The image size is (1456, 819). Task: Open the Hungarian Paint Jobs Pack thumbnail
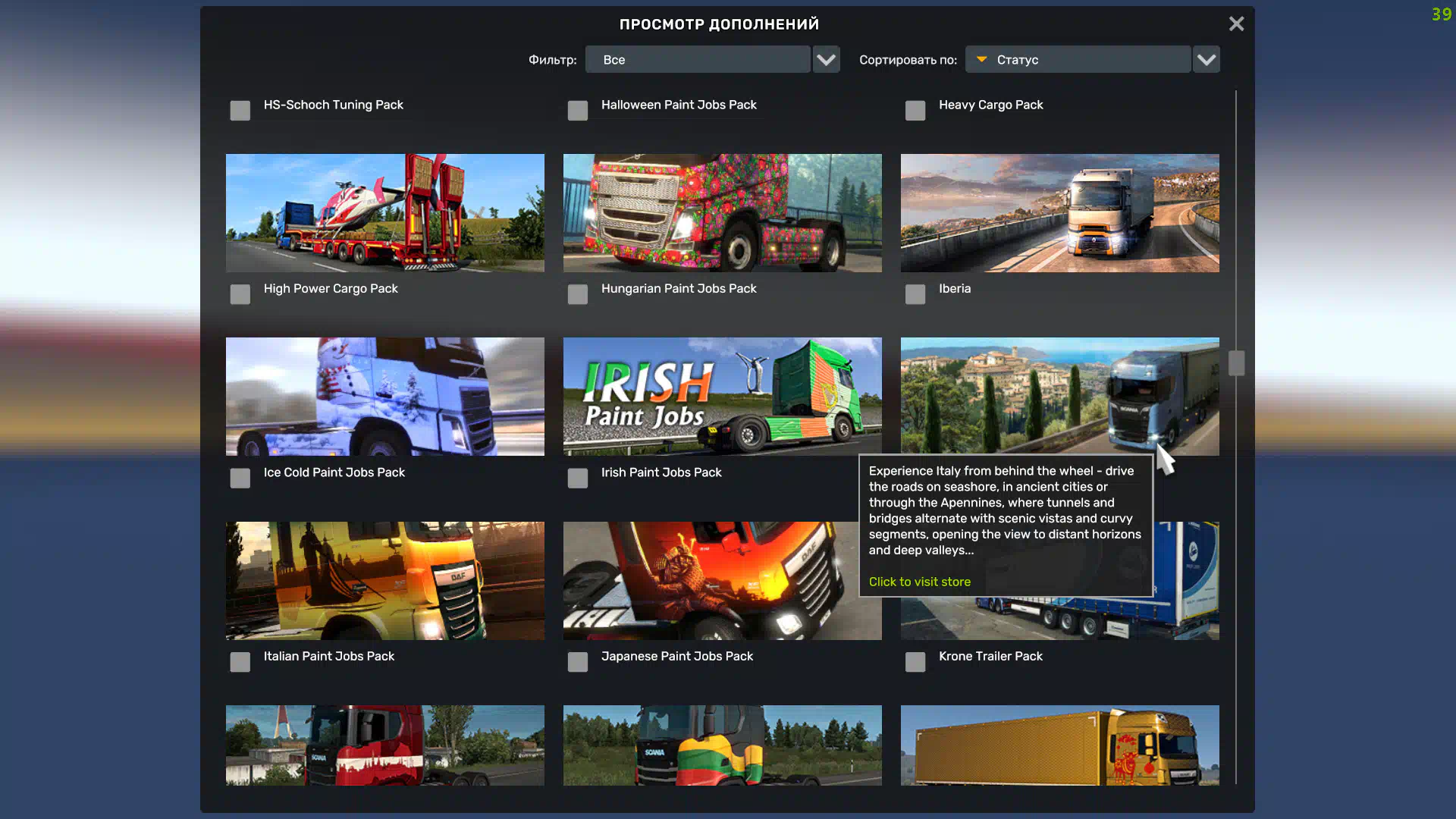[x=723, y=213]
